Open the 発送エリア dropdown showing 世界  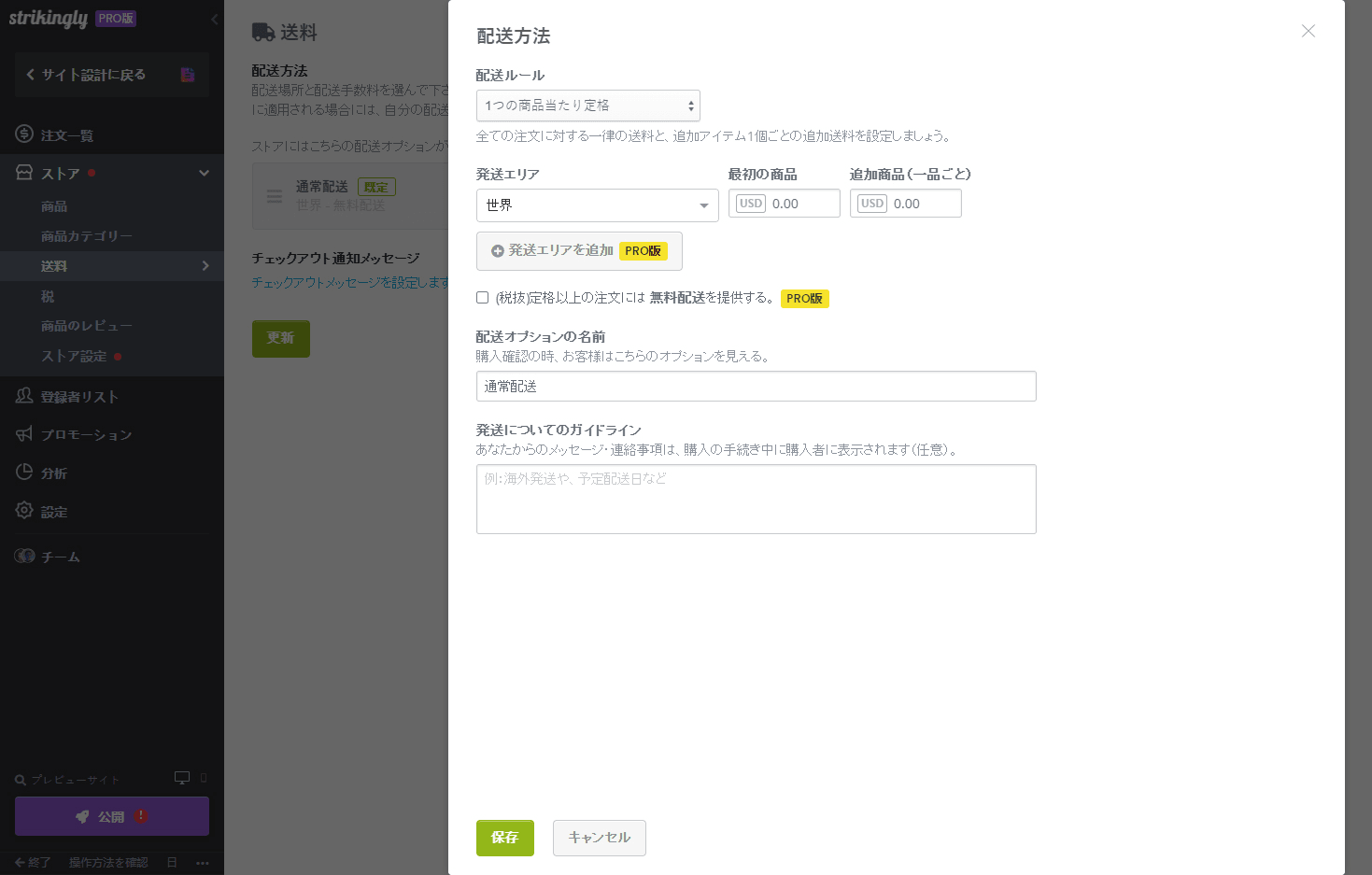point(597,205)
